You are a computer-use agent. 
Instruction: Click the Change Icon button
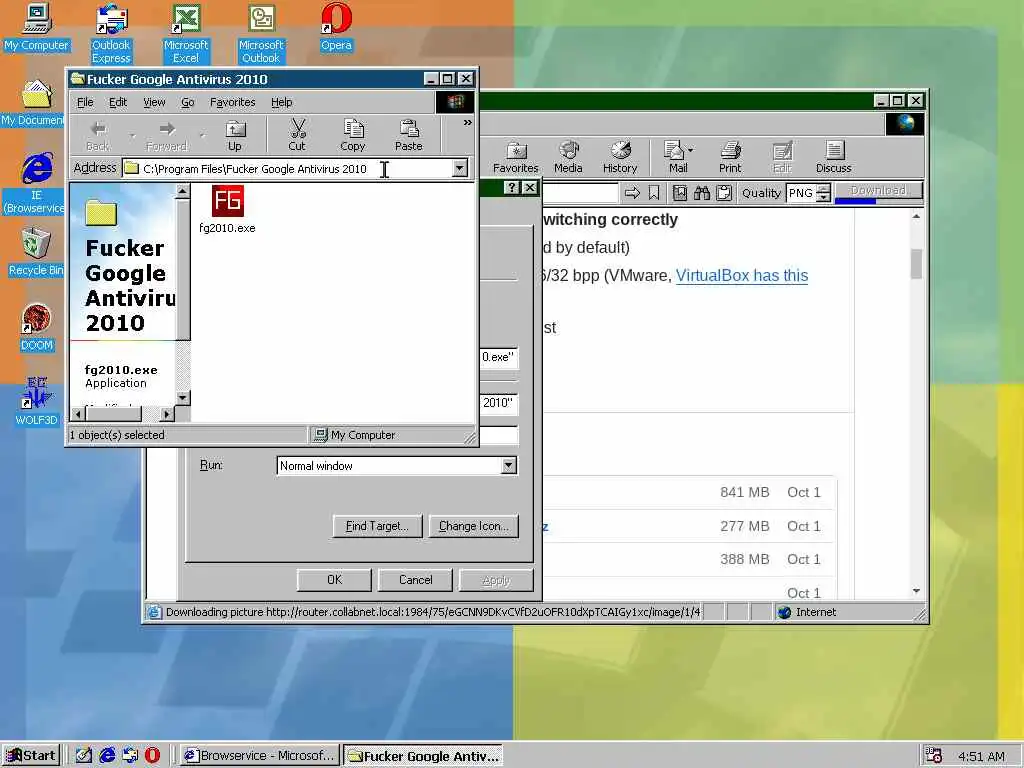coord(473,526)
